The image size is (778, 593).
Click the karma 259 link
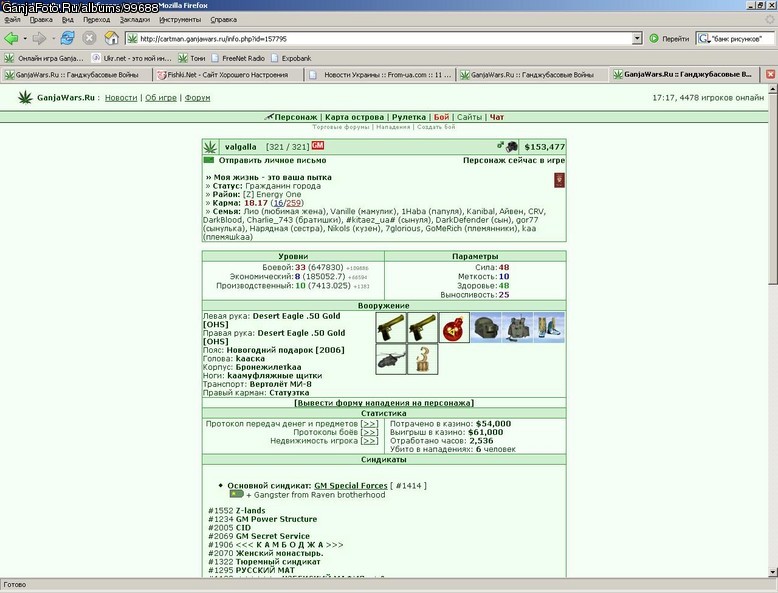point(293,203)
